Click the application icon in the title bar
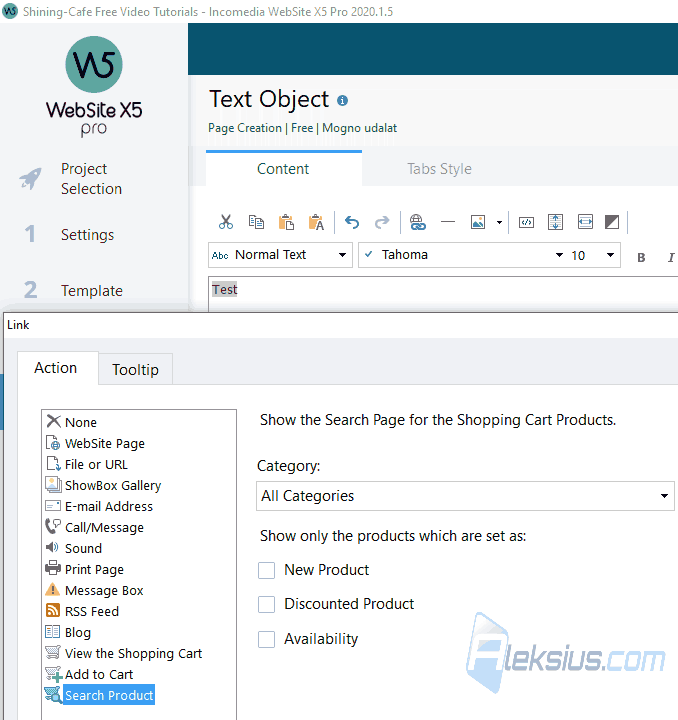678x720 pixels. (10, 11)
